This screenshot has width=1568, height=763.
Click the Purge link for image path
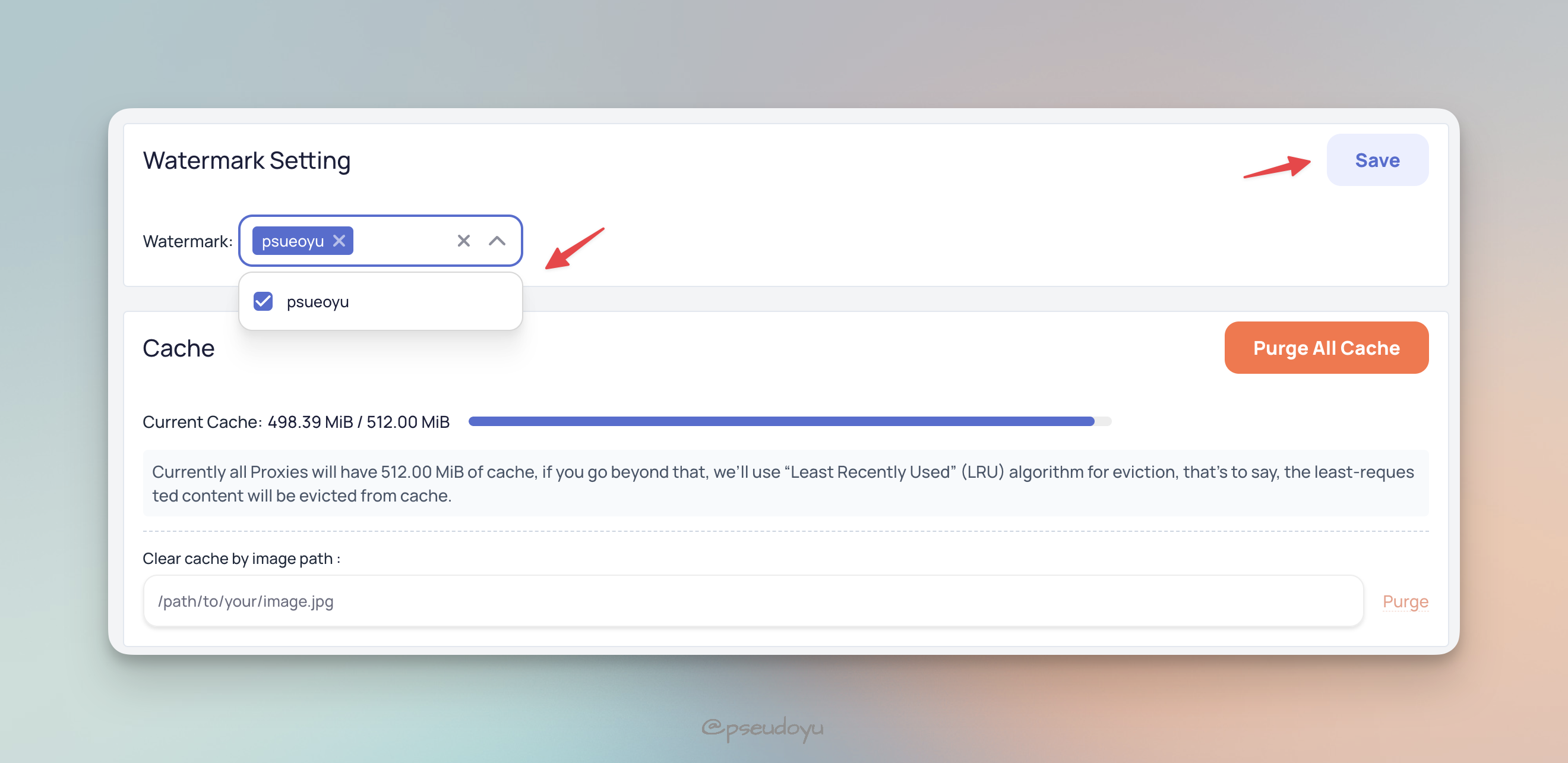tap(1405, 600)
